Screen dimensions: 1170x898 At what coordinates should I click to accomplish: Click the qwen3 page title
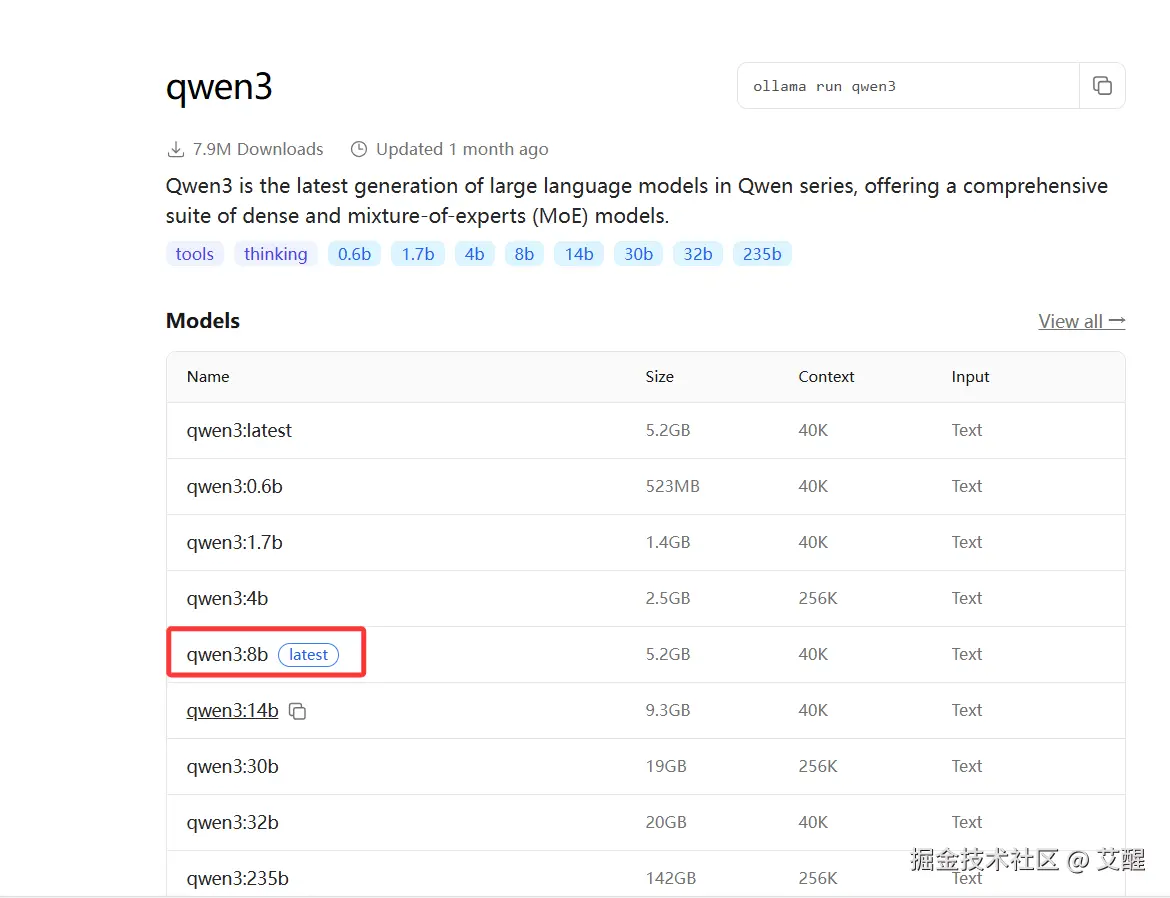coord(219,87)
